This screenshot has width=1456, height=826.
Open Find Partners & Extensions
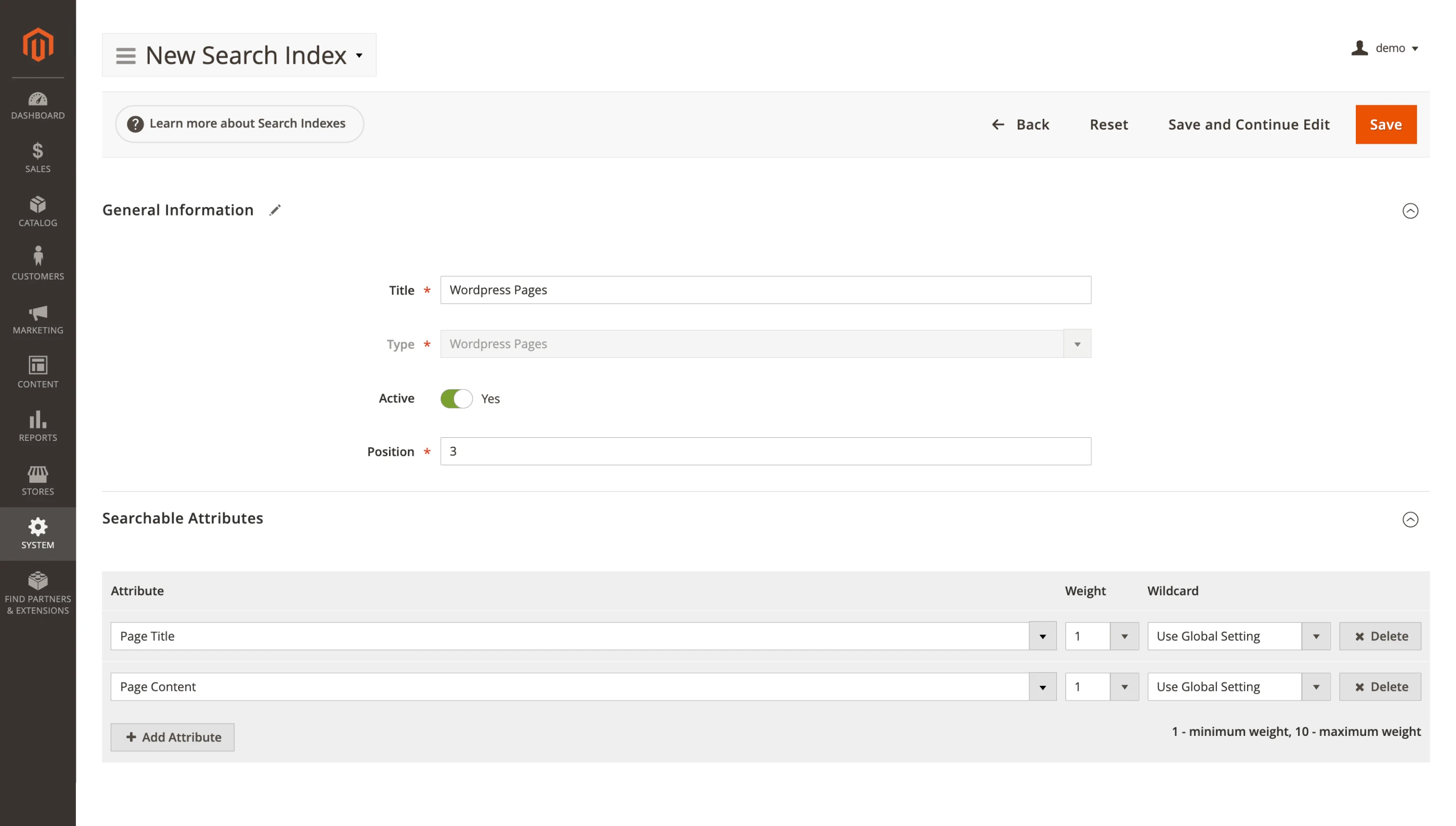pos(37,594)
